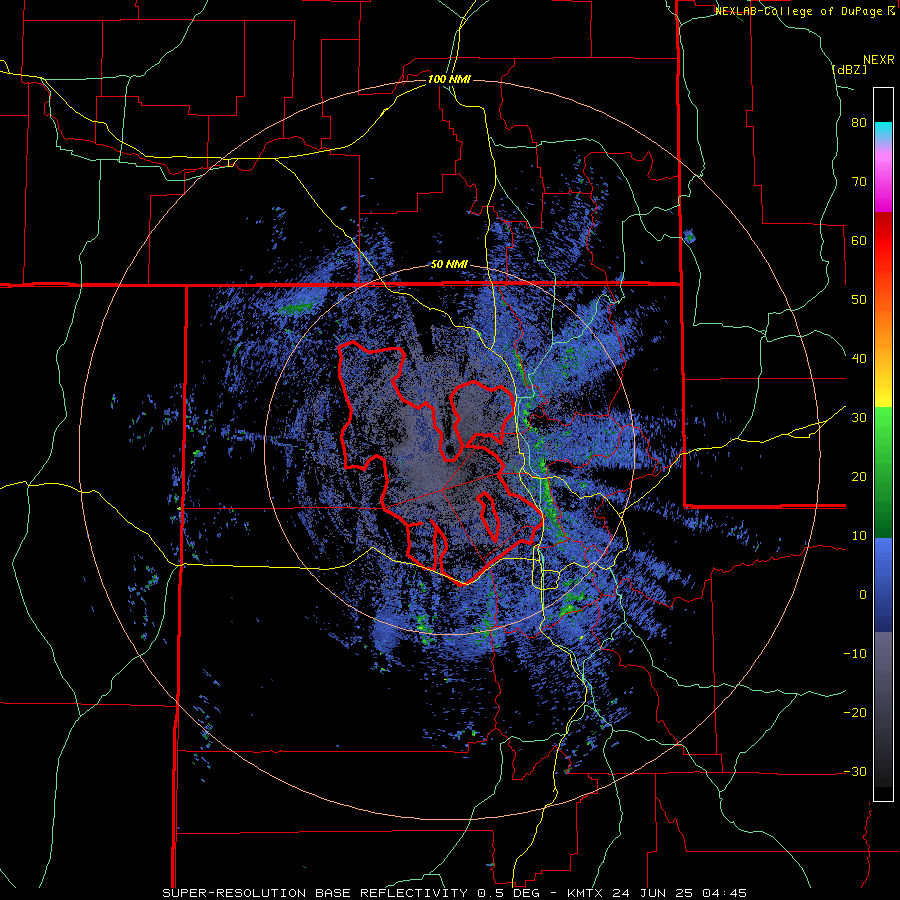900x900 pixels.
Task: Click the KMTX station identifier in caption
Action: tap(586, 893)
